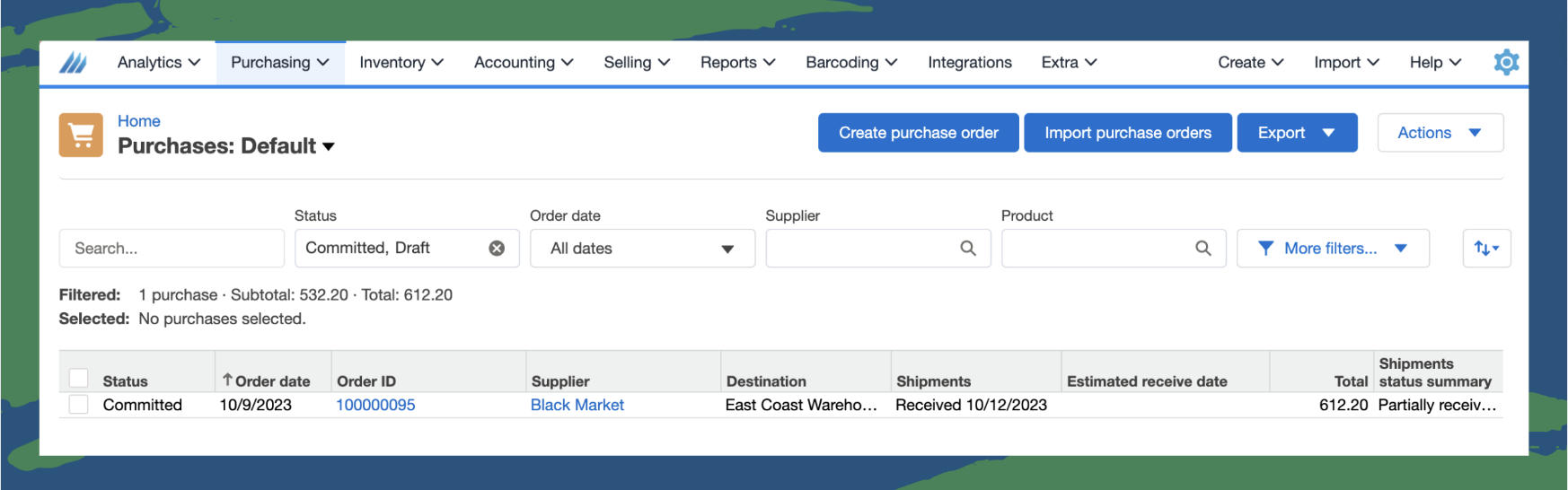Click the Received 10/12/2023 shipments cell
This screenshot has width=1568, height=490.
pos(971,405)
